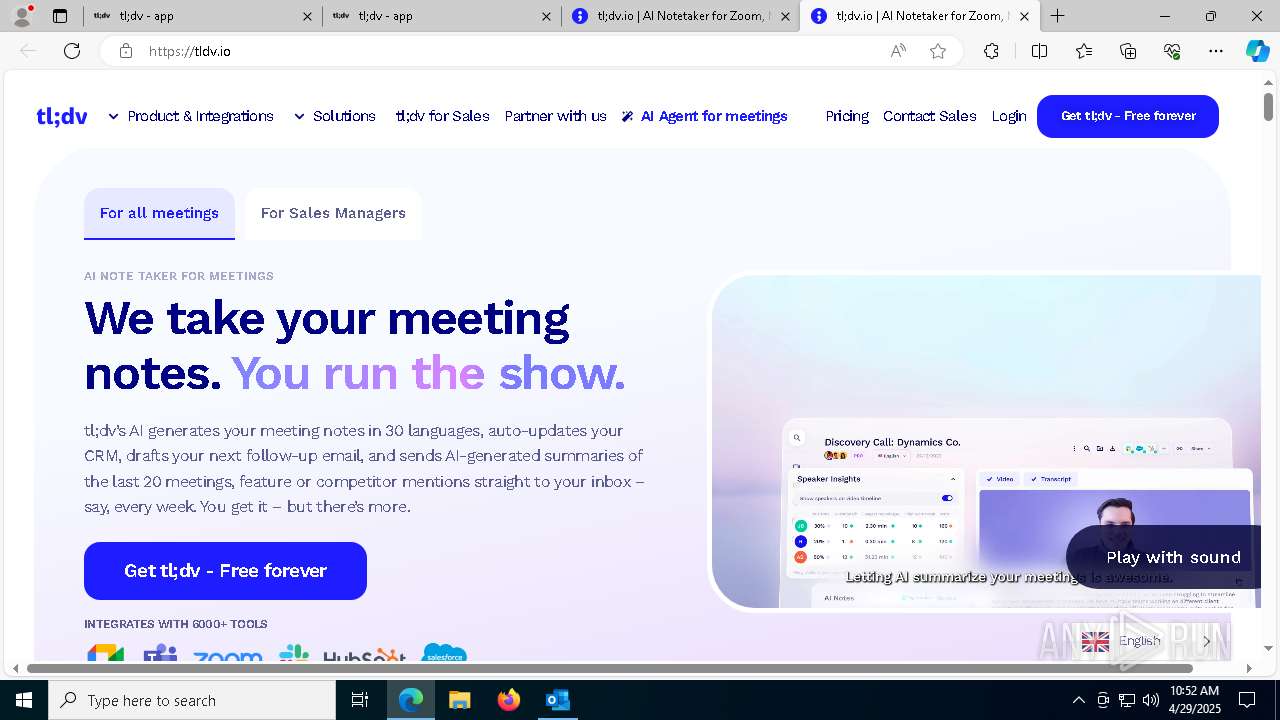The image size is (1280, 720).
Task: Go to Pricing page
Action: pyautogui.click(x=847, y=116)
